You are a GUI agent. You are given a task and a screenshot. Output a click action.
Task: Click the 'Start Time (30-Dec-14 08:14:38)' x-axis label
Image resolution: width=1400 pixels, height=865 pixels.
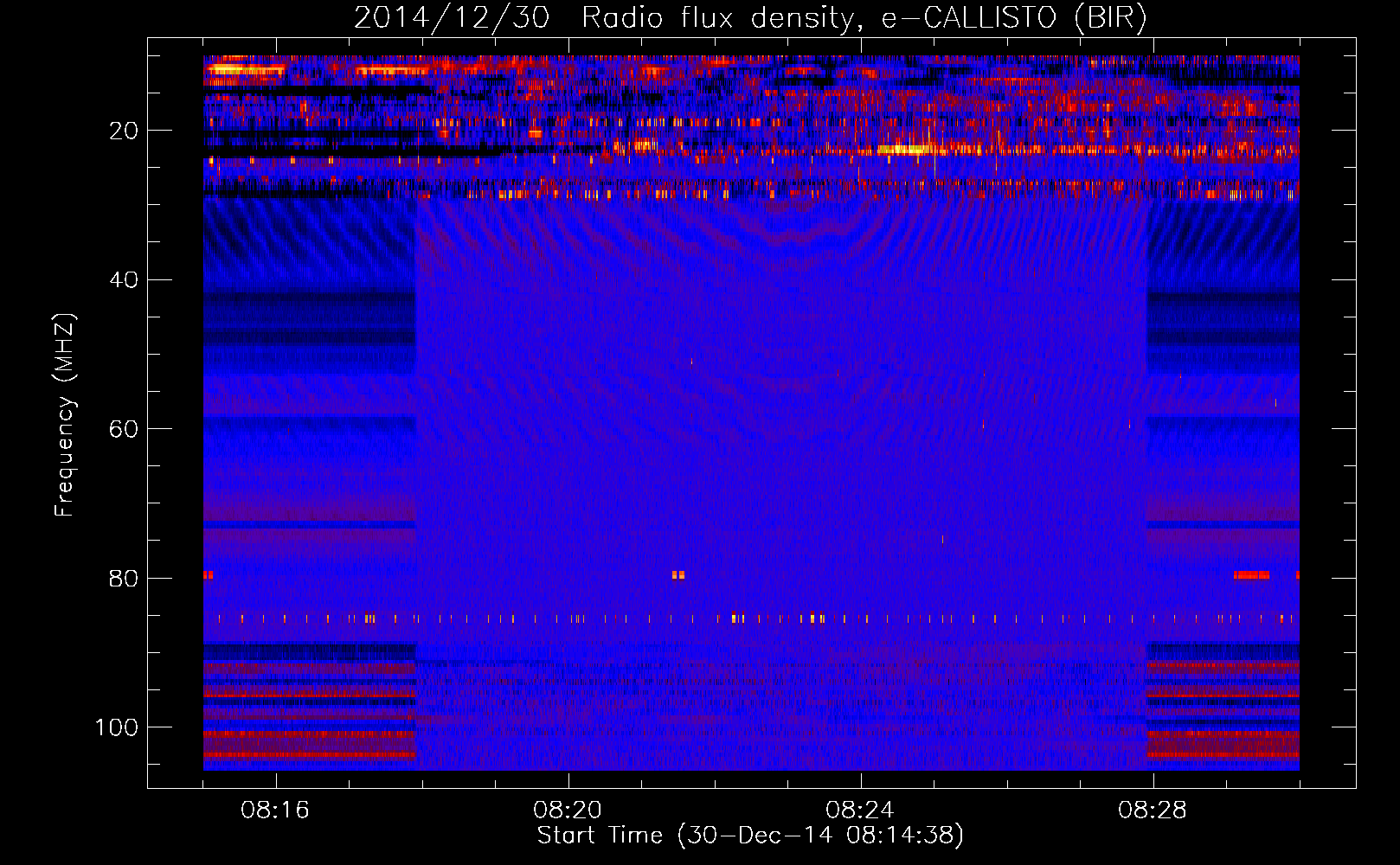750,836
